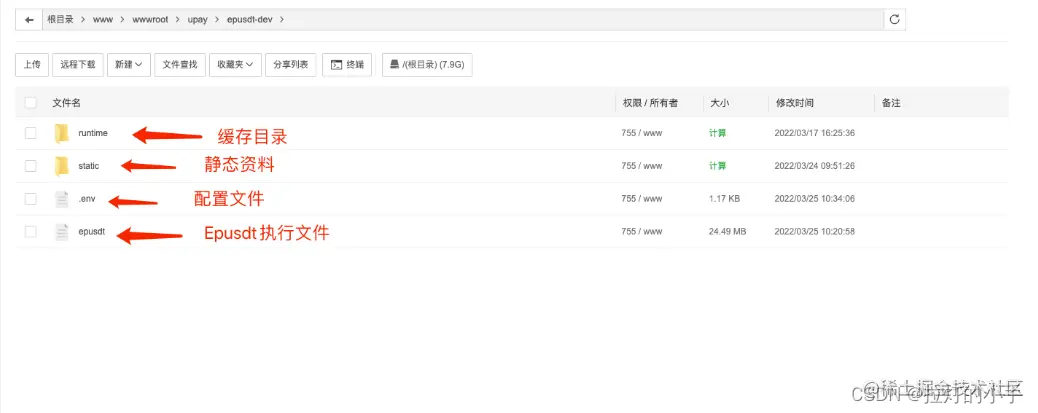Toggle the select-all checkbox in header
This screenshot has height=413, width=1038.
pos(30,103)
